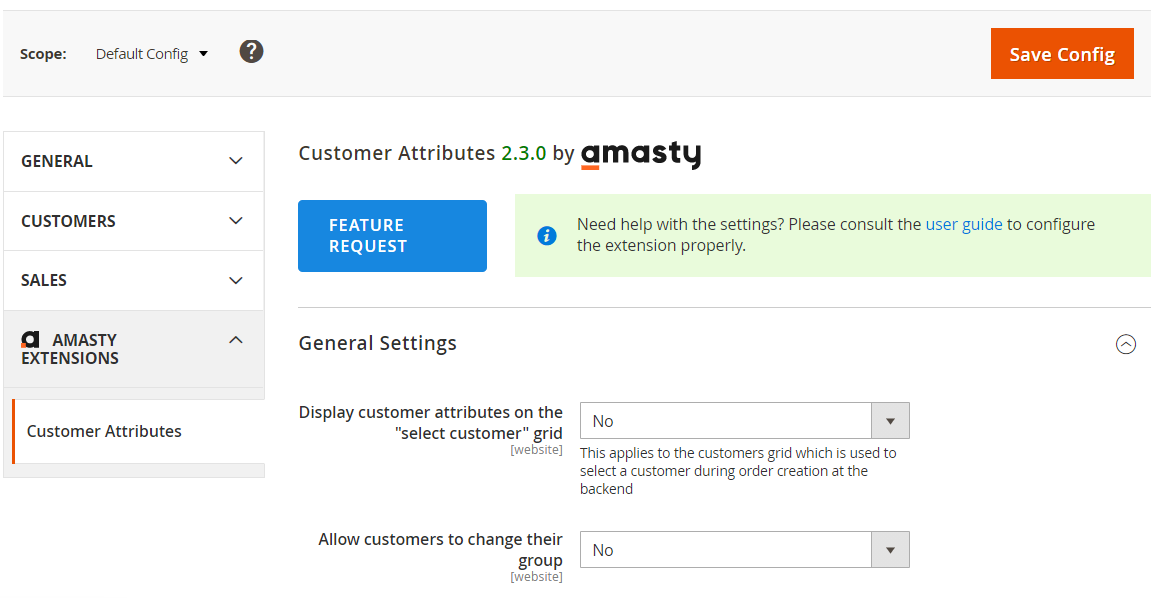Click the Amasty logo in the heading
1159x598 pixels.
[x=641, y=155]
